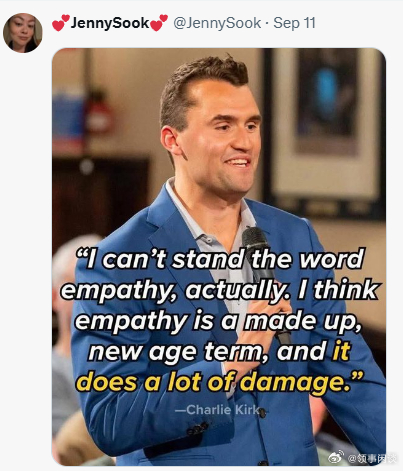Image resolution: width=403 pixels, height=471 pixels.
Task: Click the yellow "does a lot of damage" text
Action: point(219,381)
